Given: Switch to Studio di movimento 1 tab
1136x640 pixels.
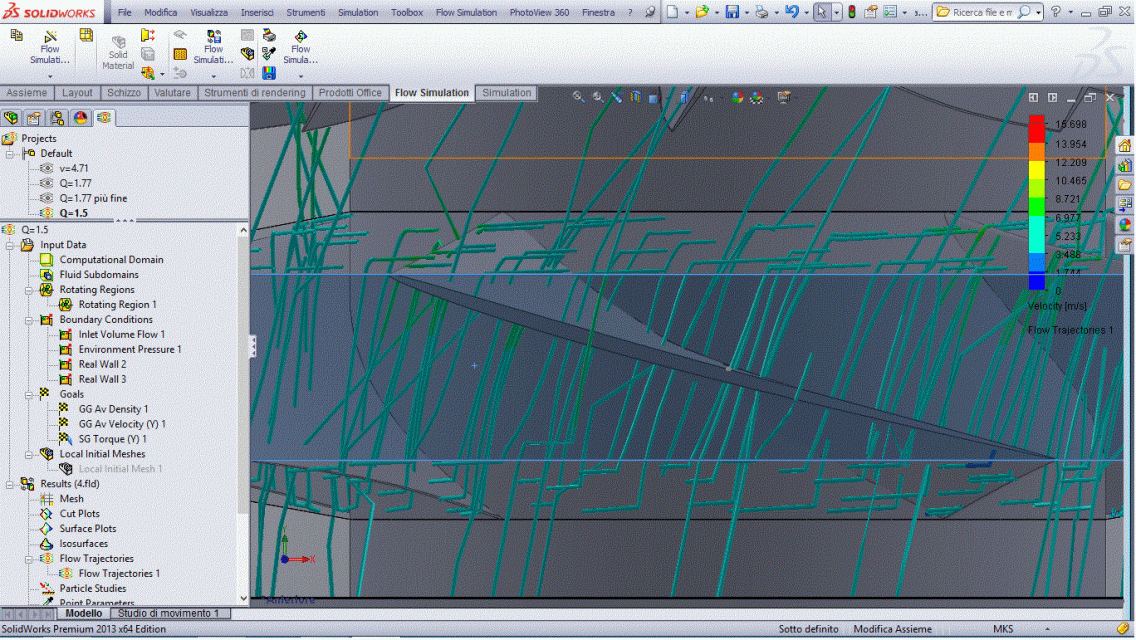Looking at the screenshot, I should point(168,613).
